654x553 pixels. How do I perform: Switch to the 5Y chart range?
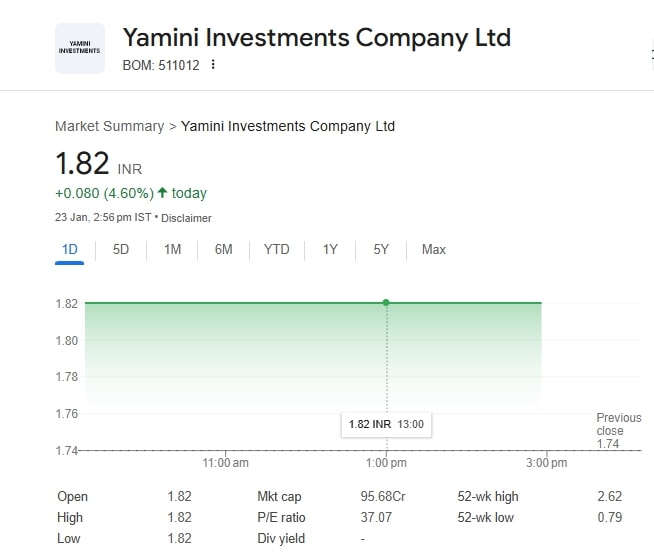click(381, 249)
